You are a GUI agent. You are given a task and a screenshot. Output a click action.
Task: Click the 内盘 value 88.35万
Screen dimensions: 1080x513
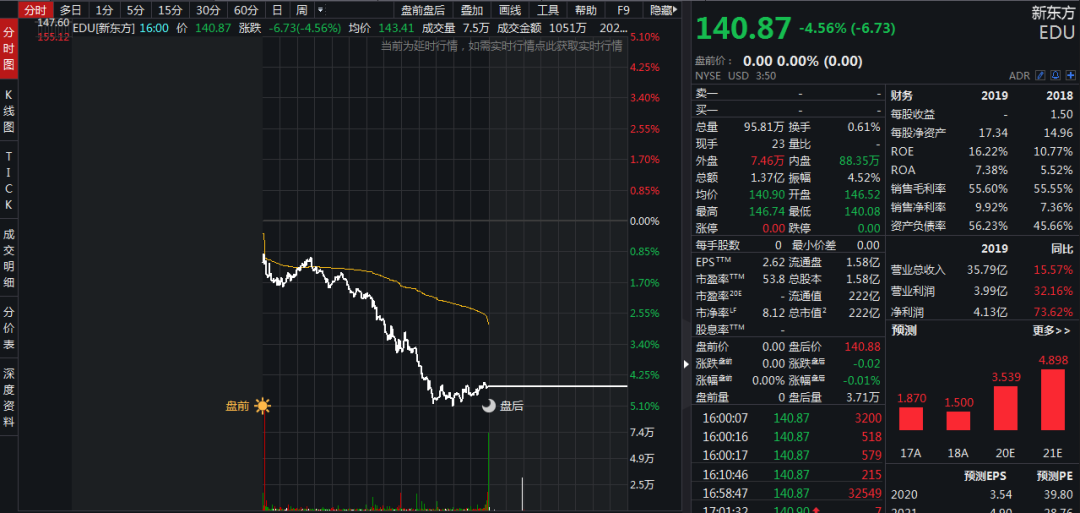click(x=862, y=160)
